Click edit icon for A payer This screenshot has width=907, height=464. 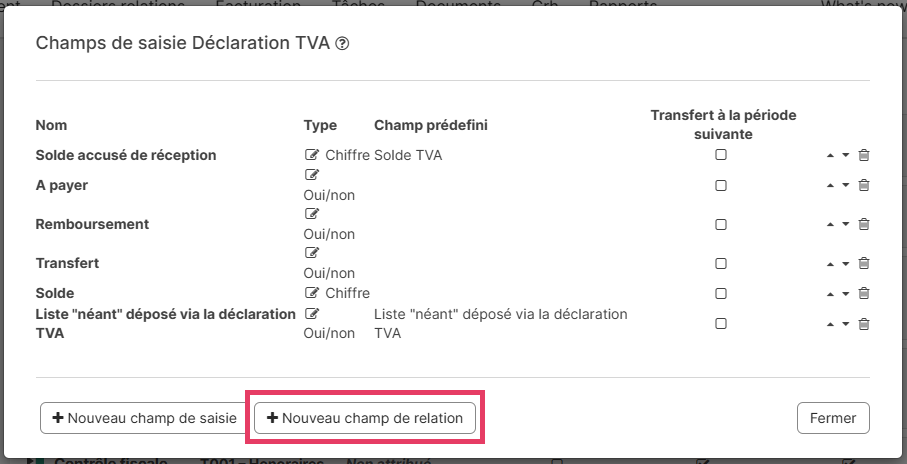pos(313,175)
